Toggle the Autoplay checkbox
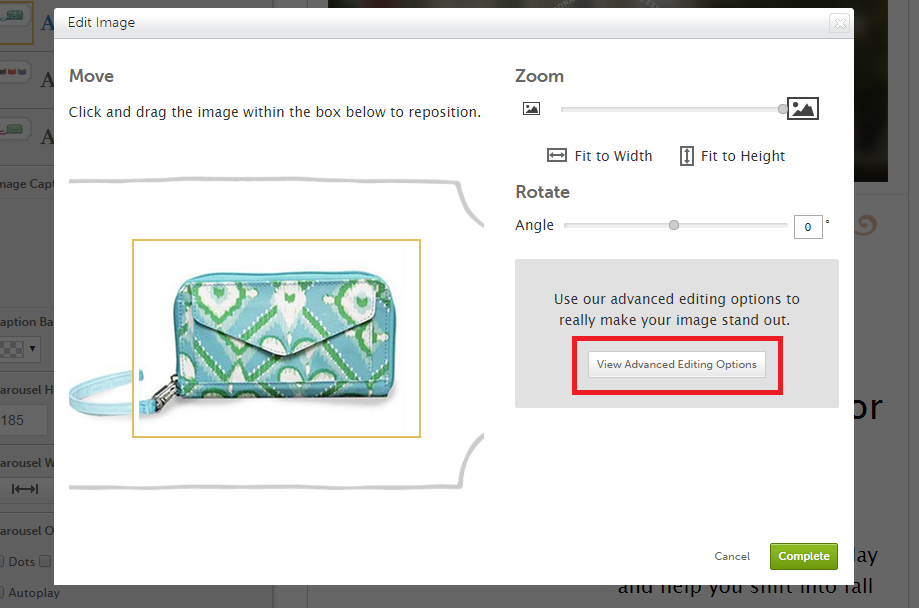 [2, 593]
